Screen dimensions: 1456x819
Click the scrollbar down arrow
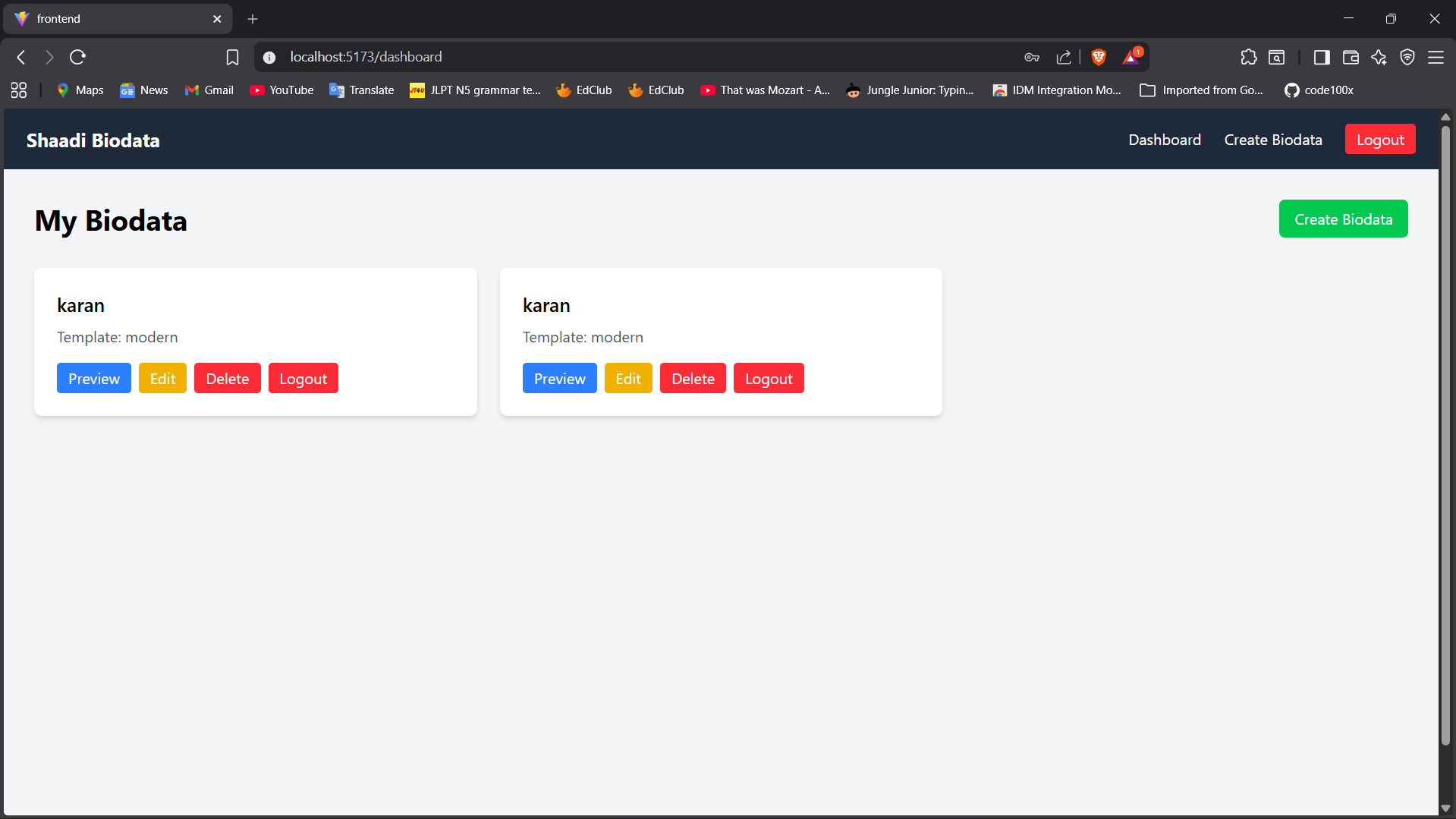click(x=1445, y=809)
